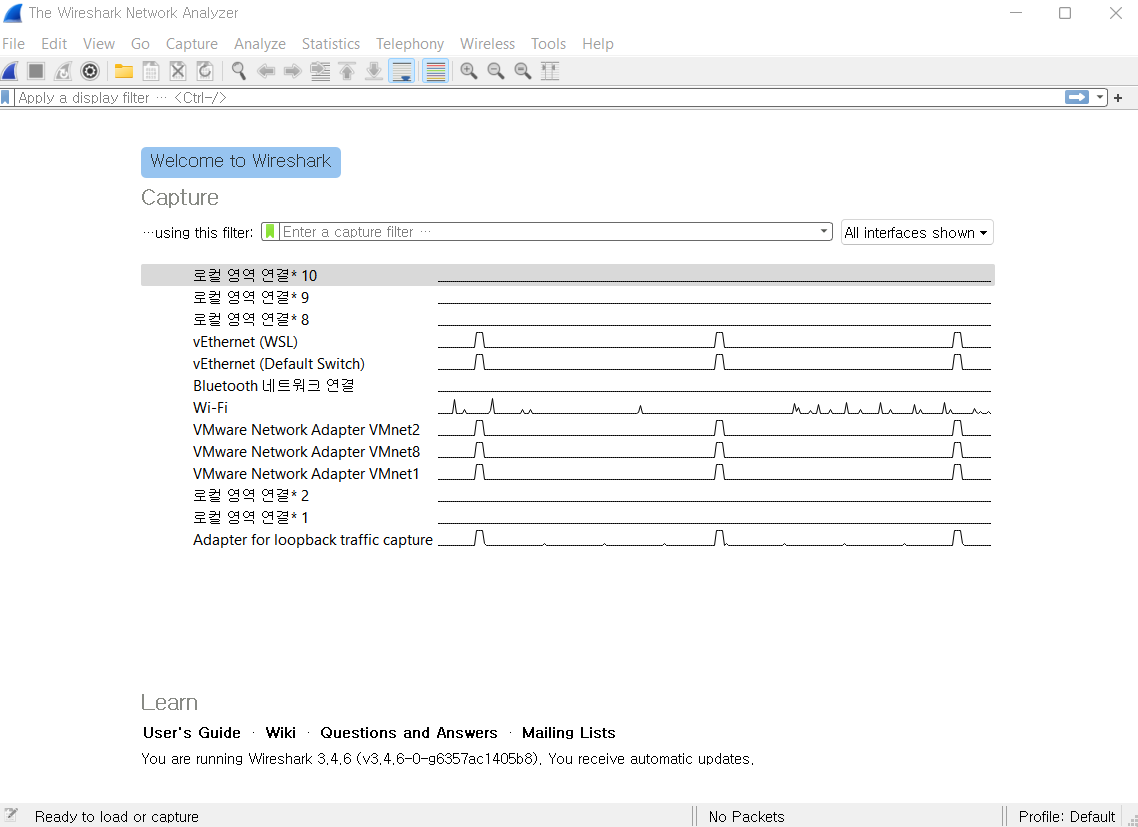The height and width of the screenshot is (827, 1138).
Task: Open a capture file with the folder icon
Action: tap(124, 71)
